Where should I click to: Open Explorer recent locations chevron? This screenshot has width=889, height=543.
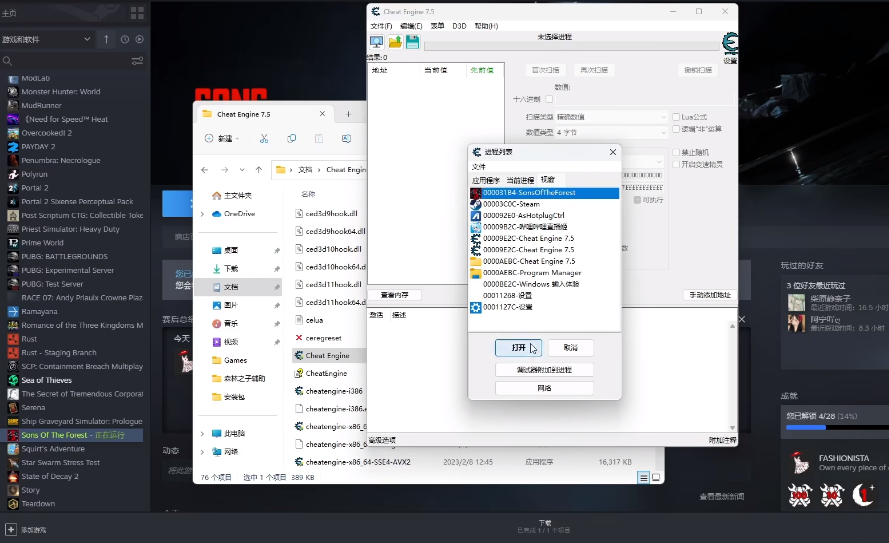click(x=242, y=169)
